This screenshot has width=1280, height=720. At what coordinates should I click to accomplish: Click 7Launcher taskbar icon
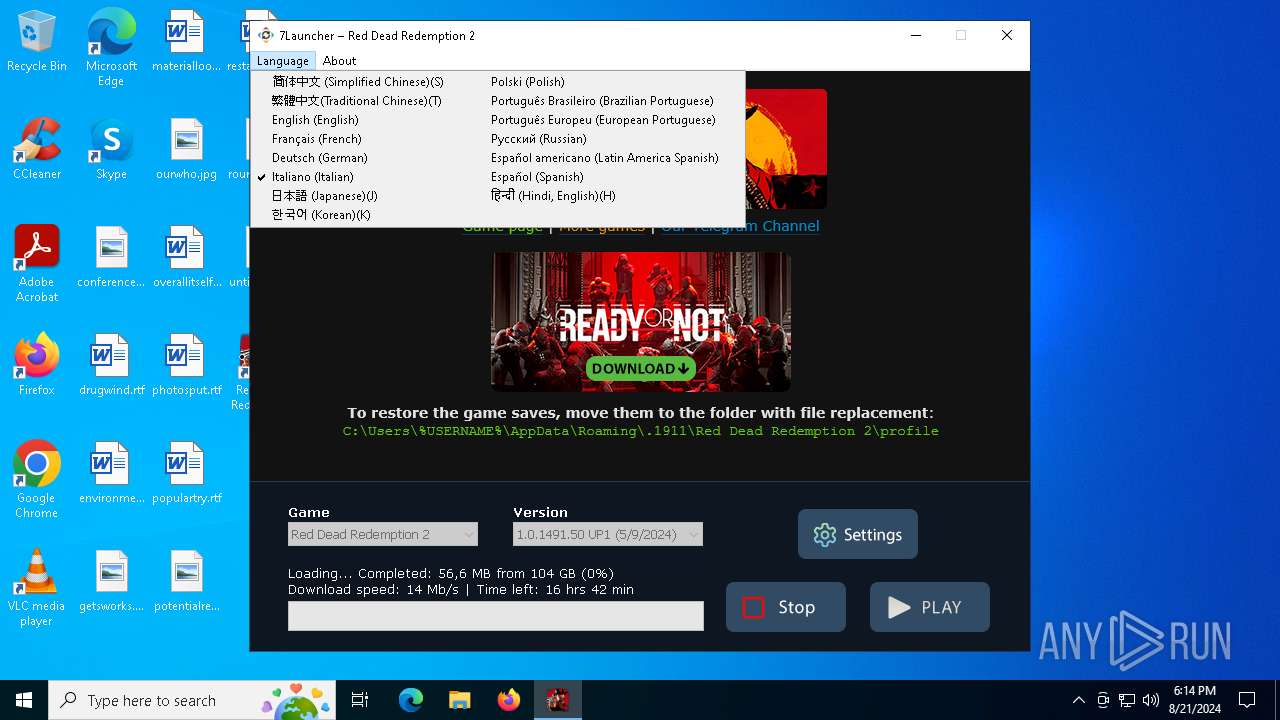[557, 700]
